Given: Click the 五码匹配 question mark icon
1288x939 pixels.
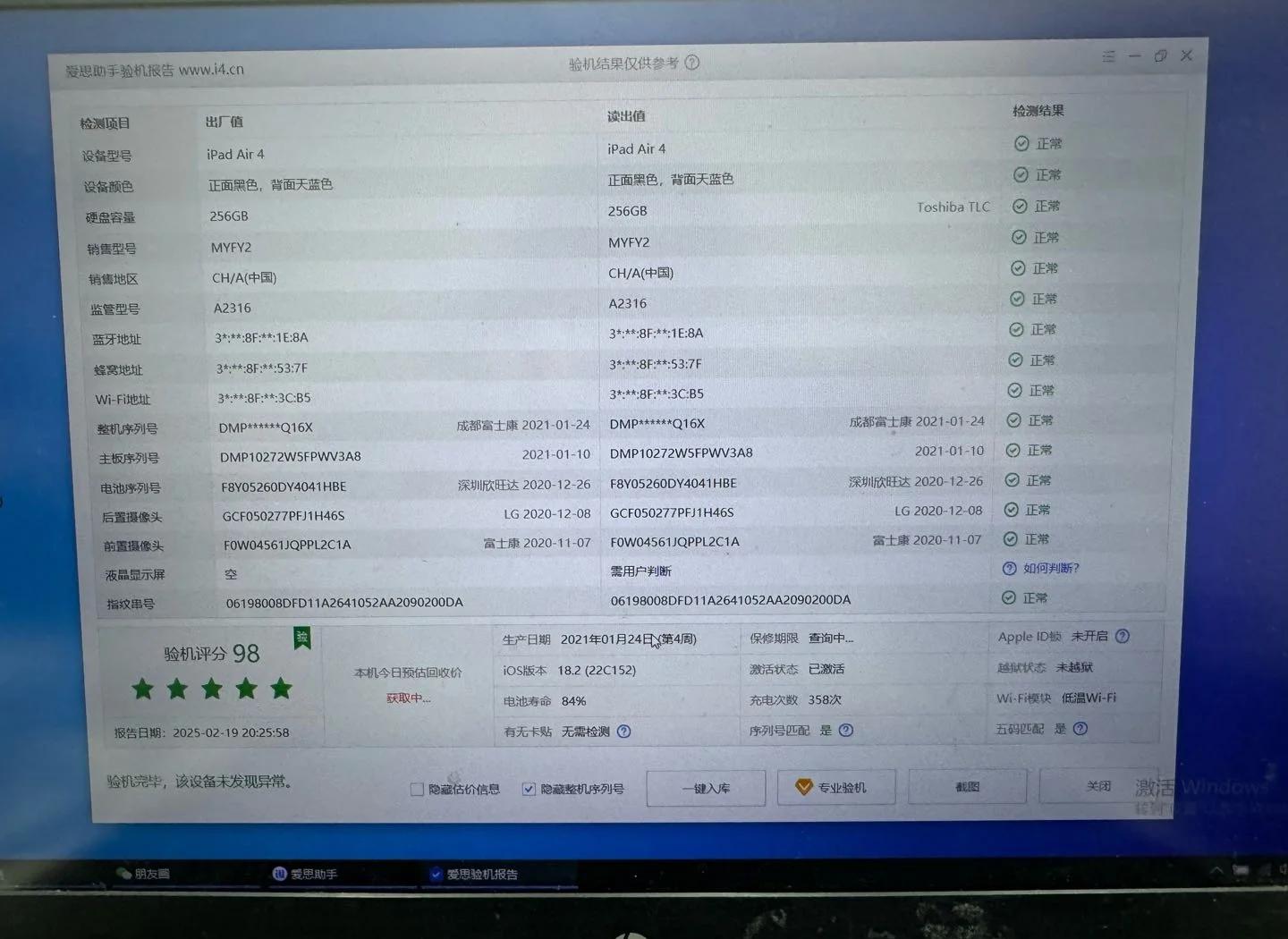Looking at the screenshot, I should coord(1080,729).
